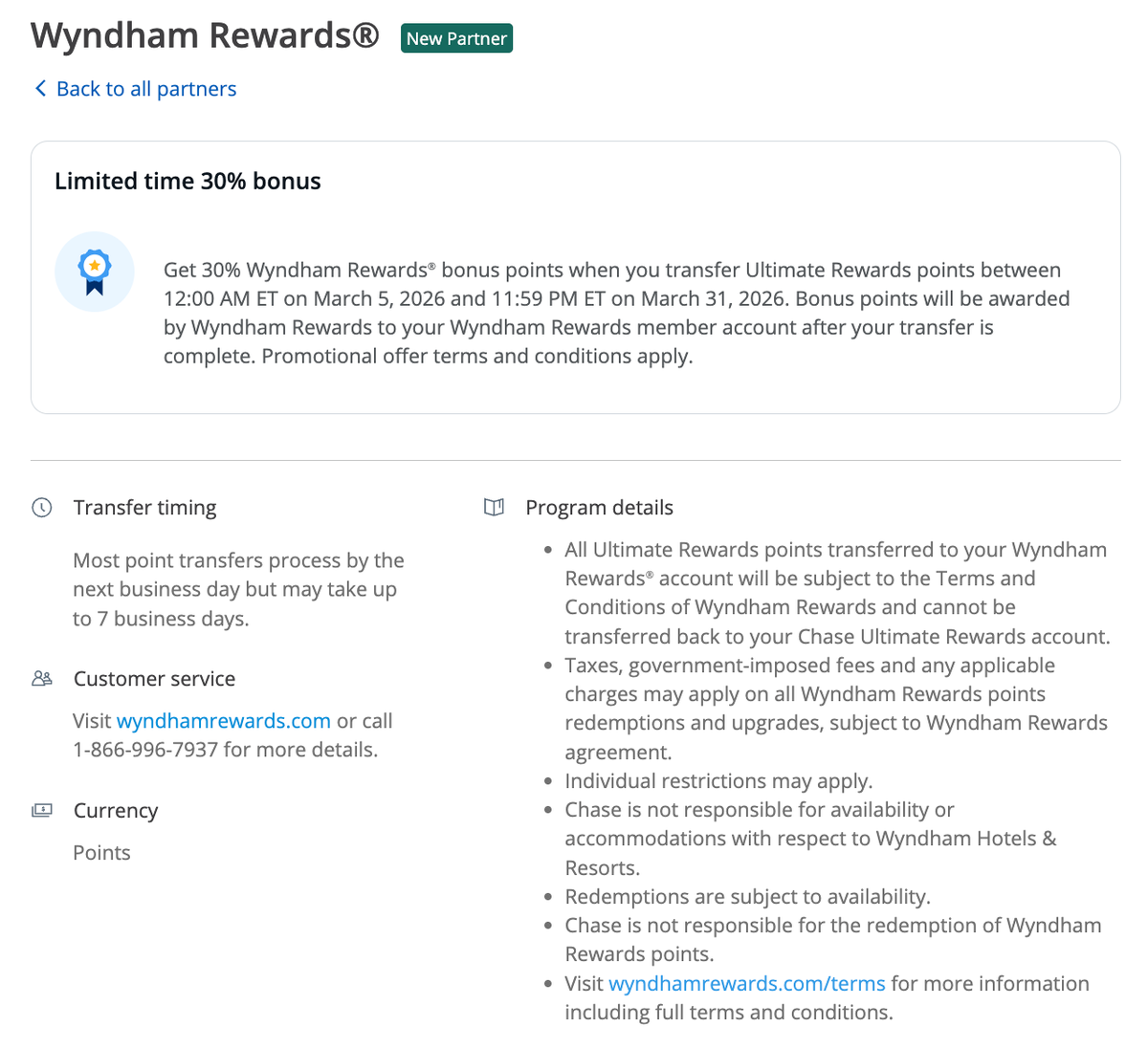Click the back chevron before 'Back to all partners'

[39, 87]
